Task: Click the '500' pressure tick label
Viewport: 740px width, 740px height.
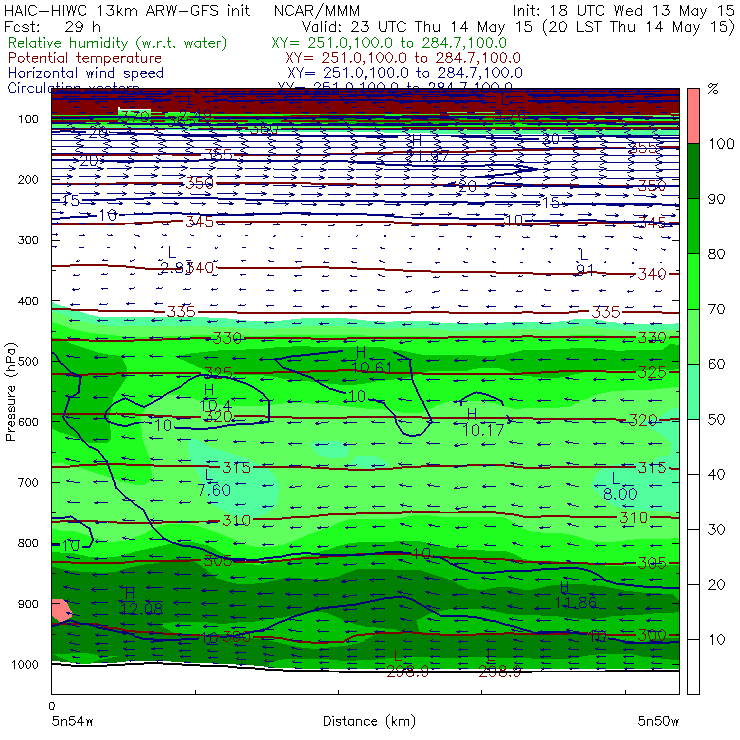Action: click(28, 361)
